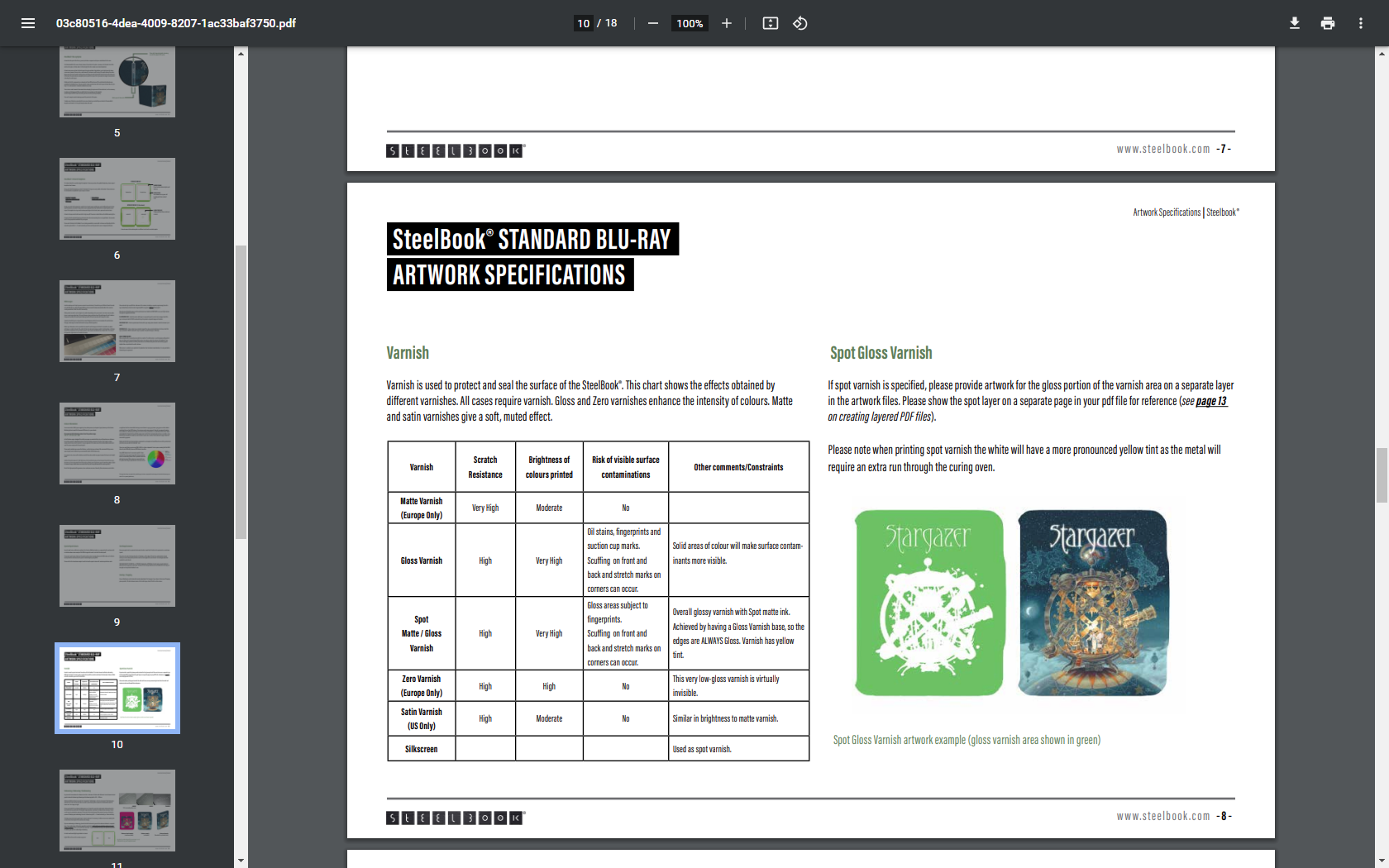Click 'Brightness of colours printed' column header
This screenshot has width=1389, height=868.
click(549, 467)
